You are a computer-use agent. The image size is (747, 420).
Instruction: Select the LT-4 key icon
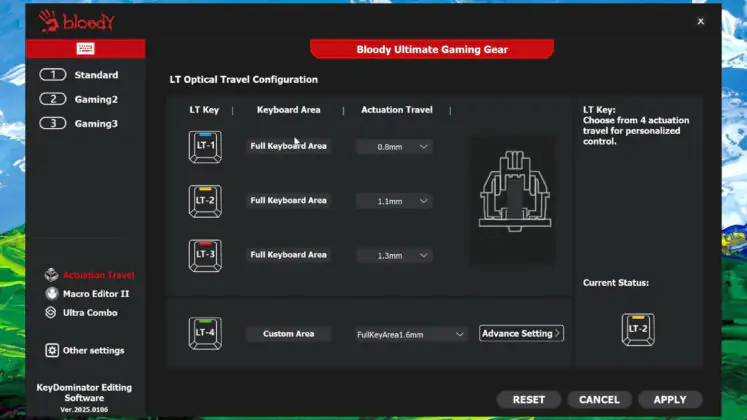coord(205,333)
